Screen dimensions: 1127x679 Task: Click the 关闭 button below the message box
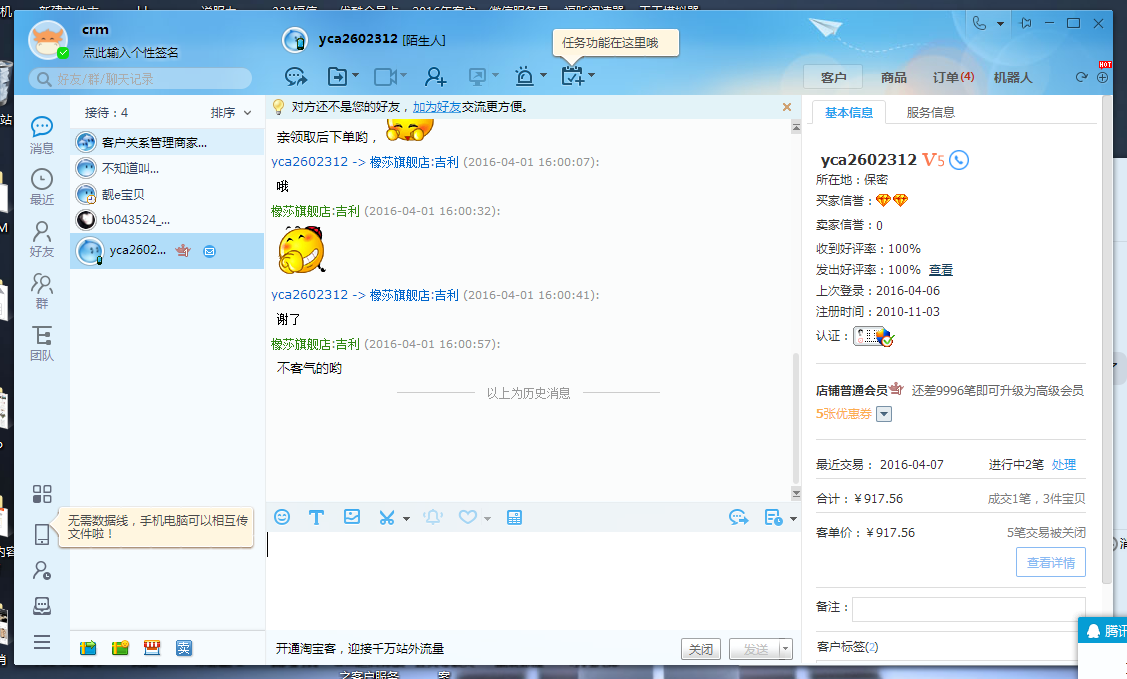point(701,649)
